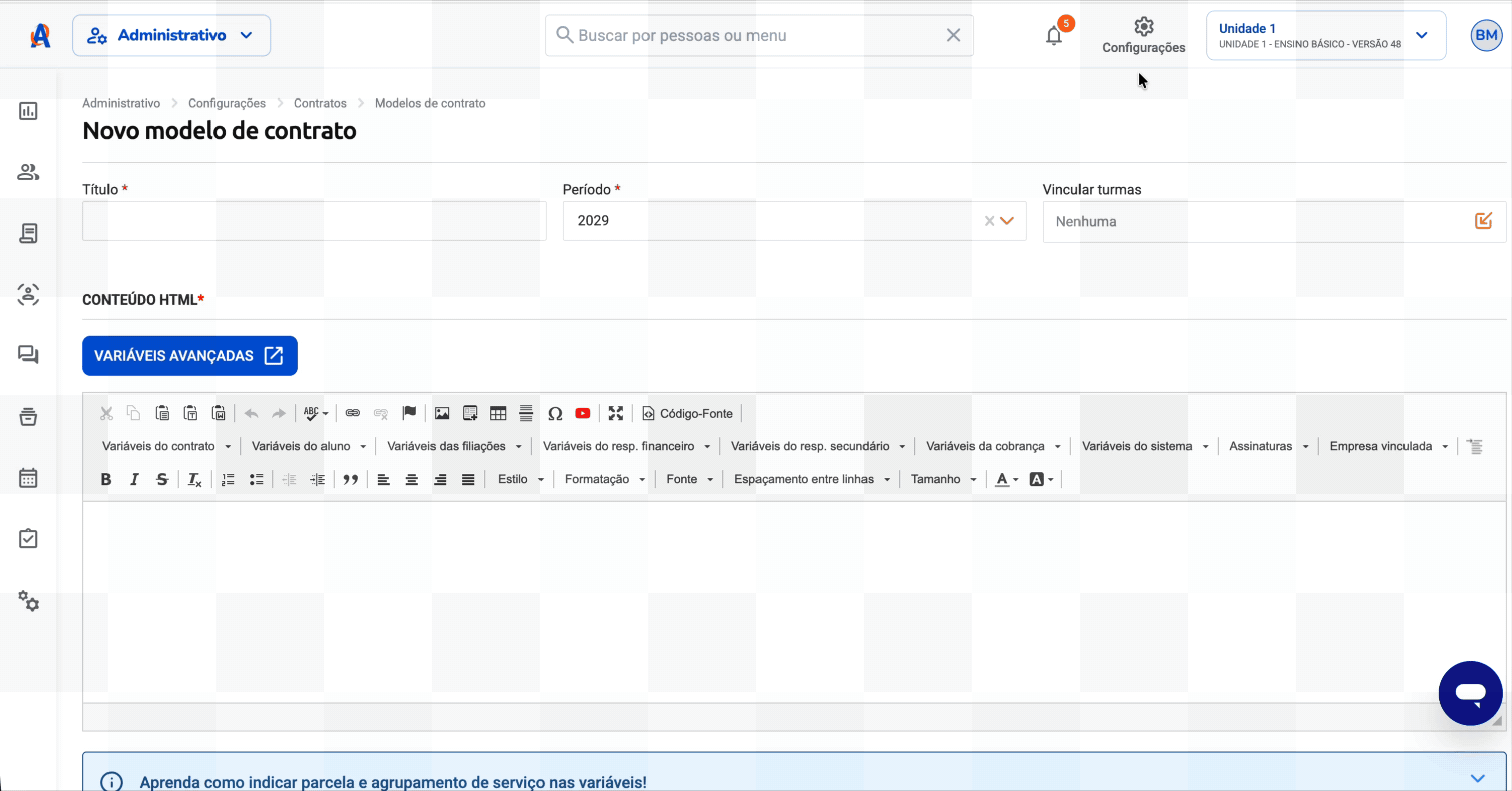The image size is (1512, 791).
Task: Open the text color picker
Action: click(x=1006, y=480)
